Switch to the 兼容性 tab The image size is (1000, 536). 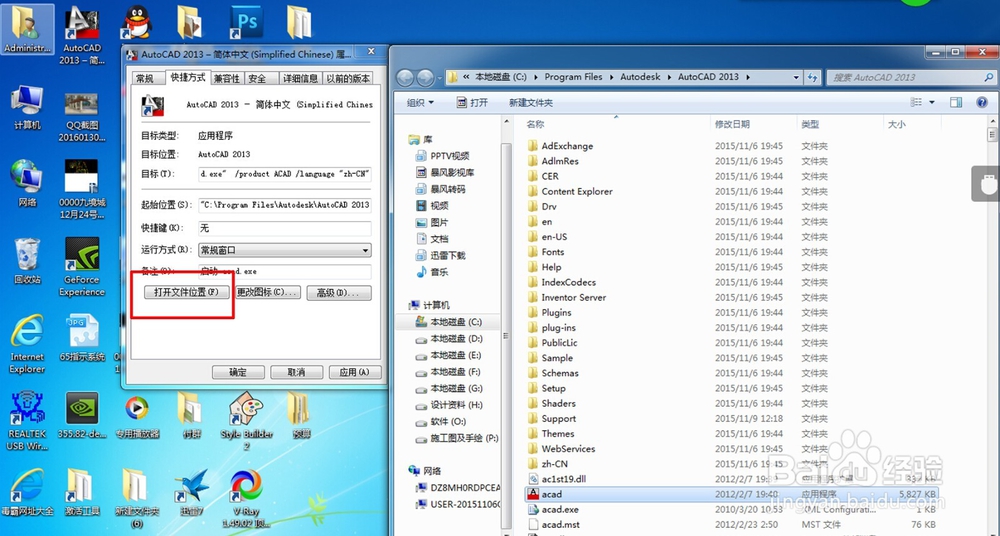[227, 78]
